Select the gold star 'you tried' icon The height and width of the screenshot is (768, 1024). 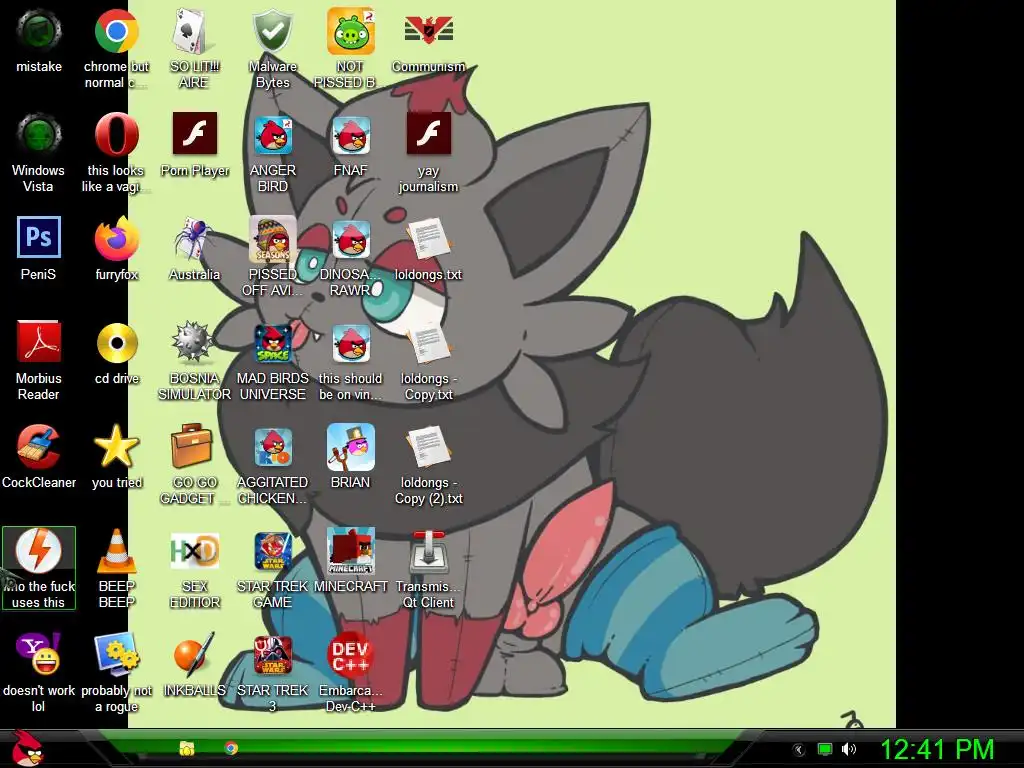point(116,447)
